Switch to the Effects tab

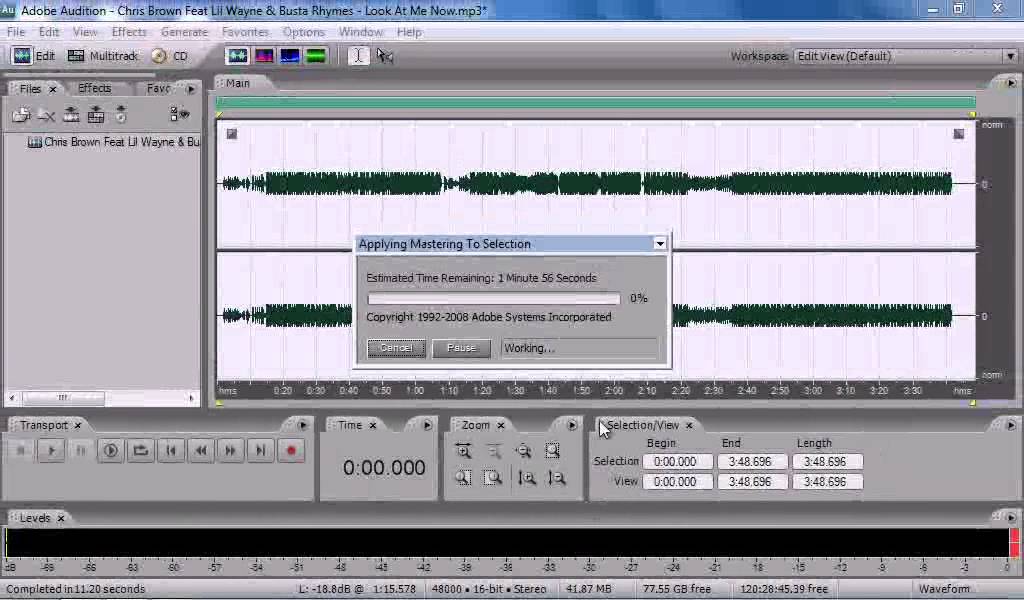click(95, 88)
